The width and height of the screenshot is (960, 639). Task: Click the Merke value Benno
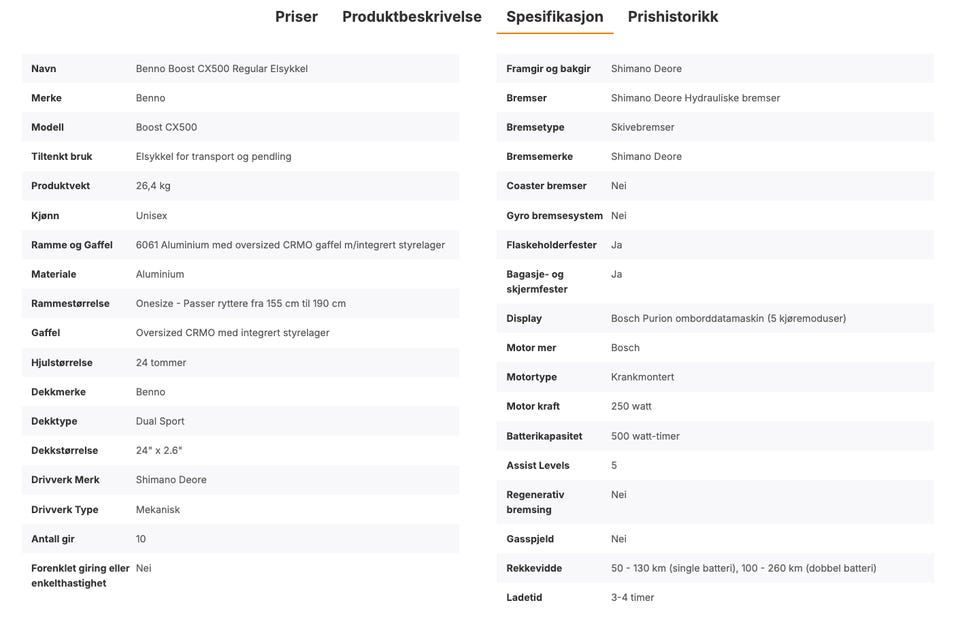[x=151, y=98]
